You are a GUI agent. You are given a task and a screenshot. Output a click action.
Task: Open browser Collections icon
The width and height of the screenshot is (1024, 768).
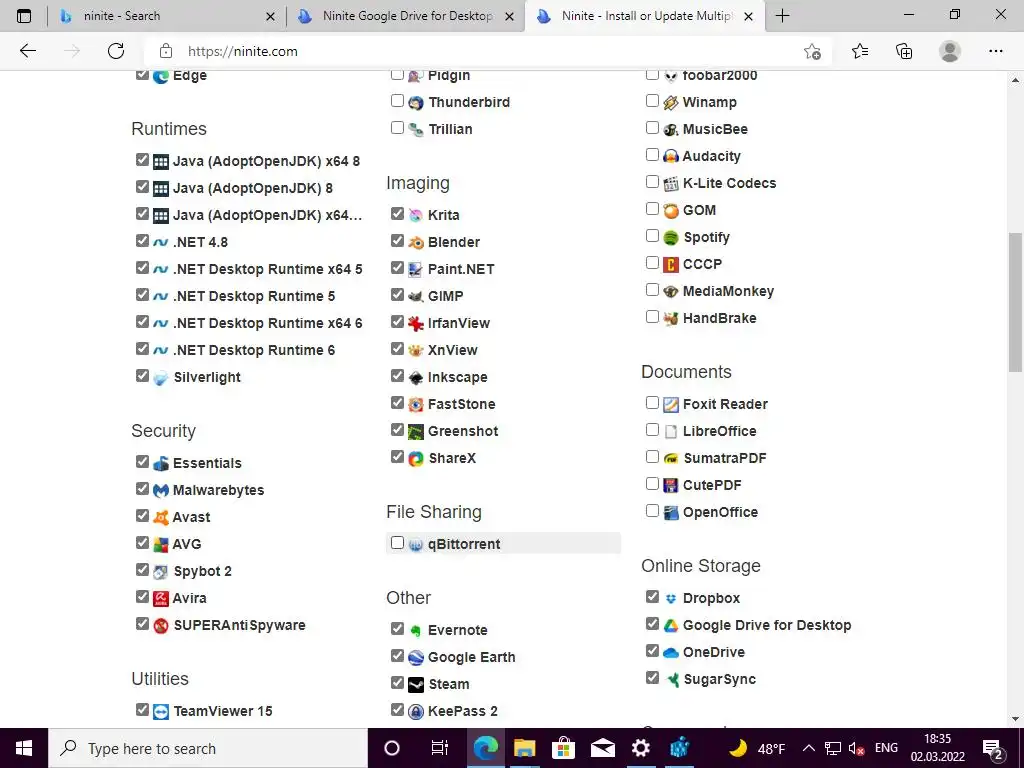[x=904, y=51]
